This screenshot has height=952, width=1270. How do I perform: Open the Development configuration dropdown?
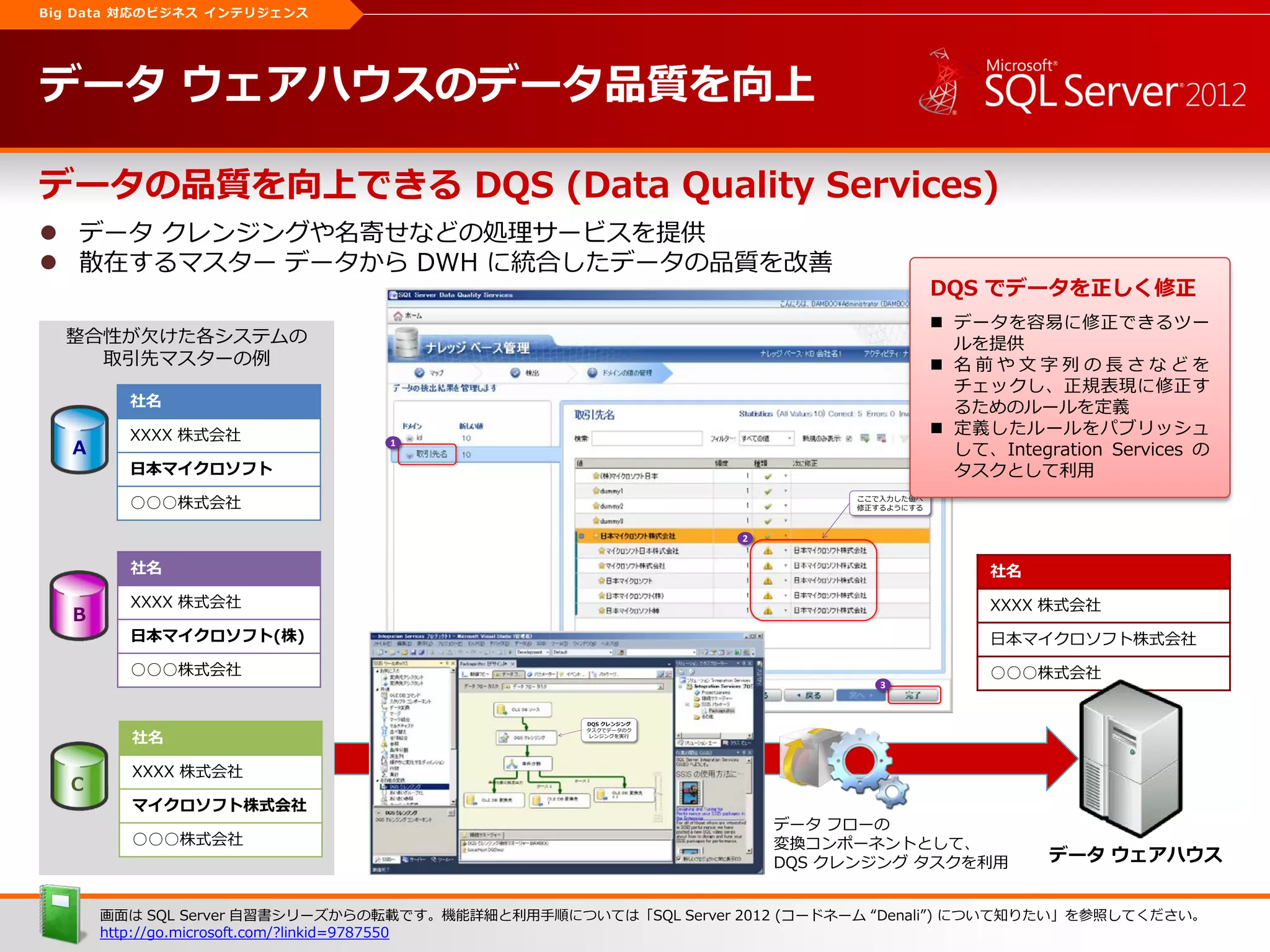coord(532,652)
